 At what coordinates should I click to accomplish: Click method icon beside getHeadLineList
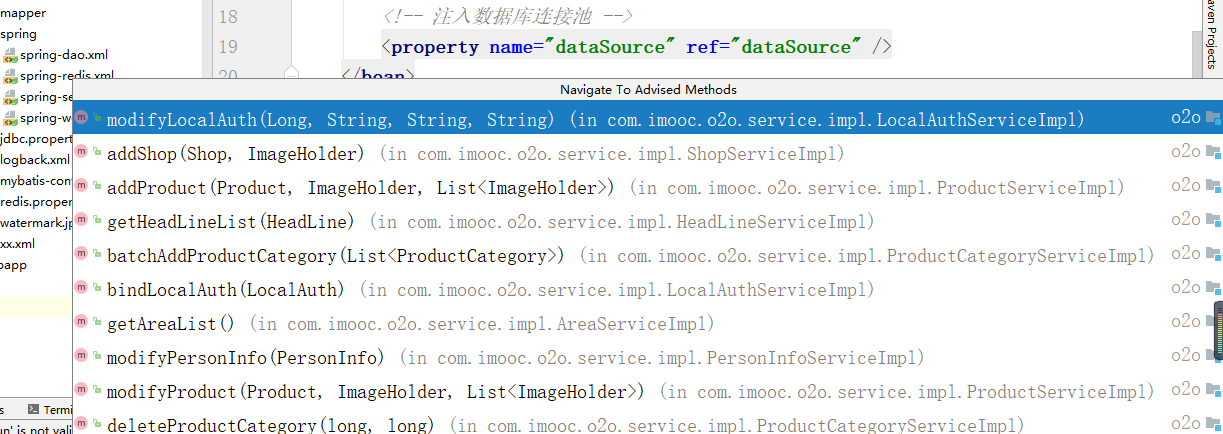pyautogui.click(x=82, y=221)
